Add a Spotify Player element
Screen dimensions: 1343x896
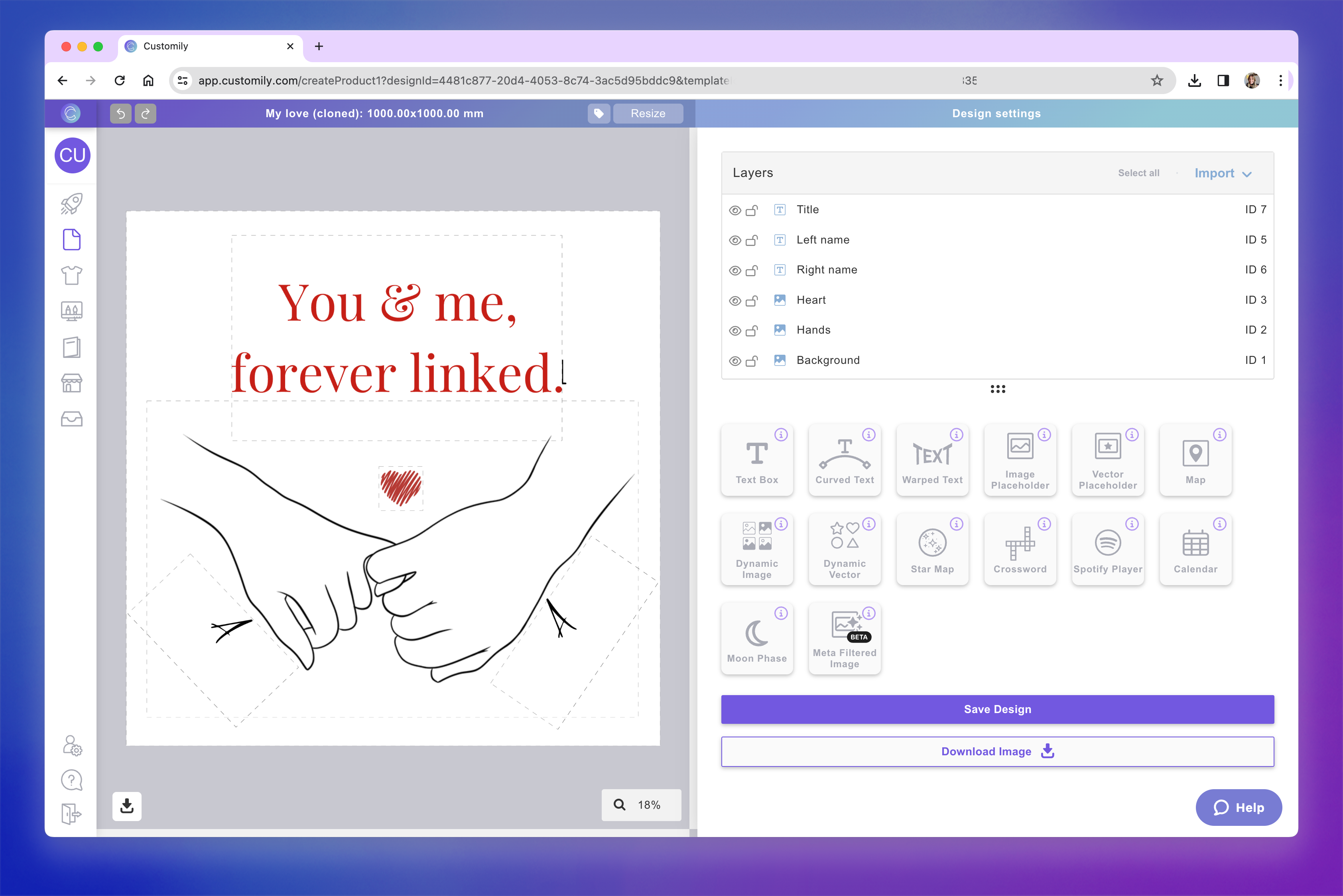[1107, 548]
